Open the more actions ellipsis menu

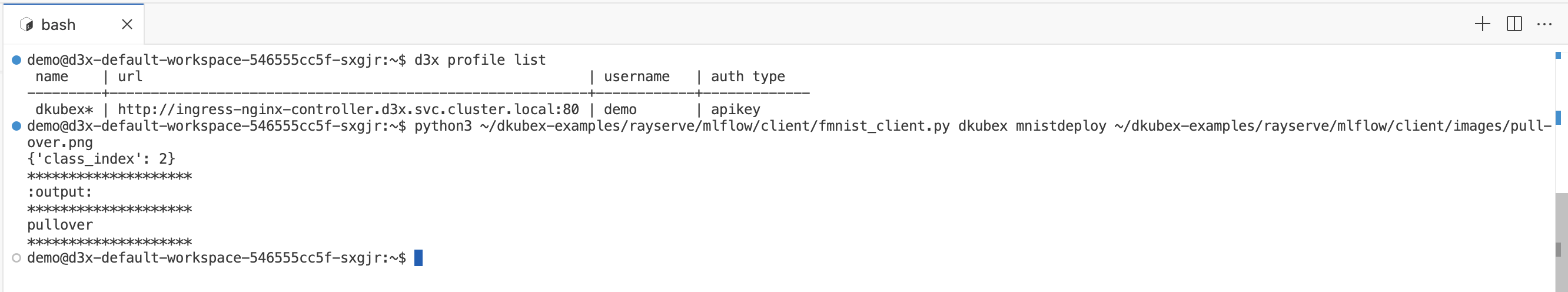point(1544,24)
